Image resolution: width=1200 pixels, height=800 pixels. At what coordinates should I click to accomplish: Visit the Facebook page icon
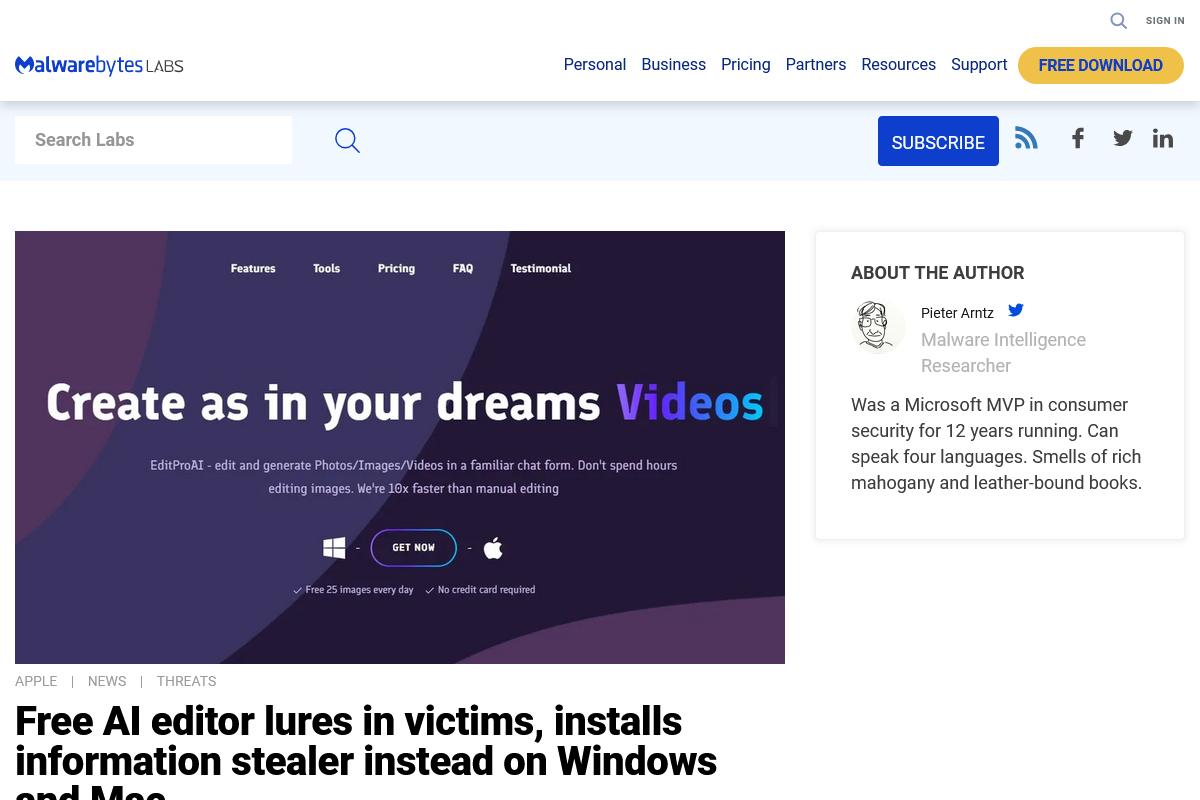click(x=1078, y=138)
